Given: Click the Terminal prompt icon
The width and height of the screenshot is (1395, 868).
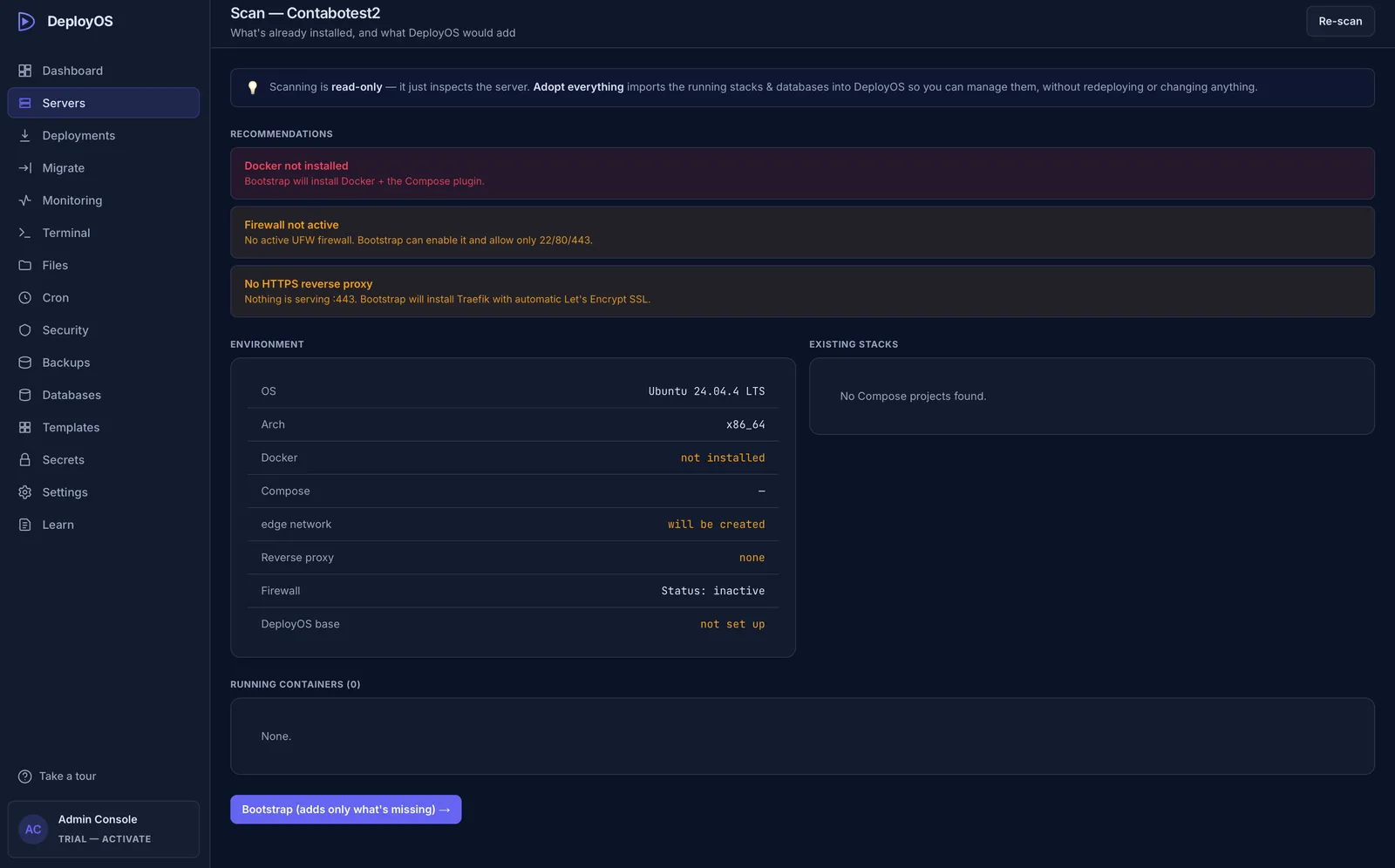Looking at the screenshot, I should coord(25,233).
